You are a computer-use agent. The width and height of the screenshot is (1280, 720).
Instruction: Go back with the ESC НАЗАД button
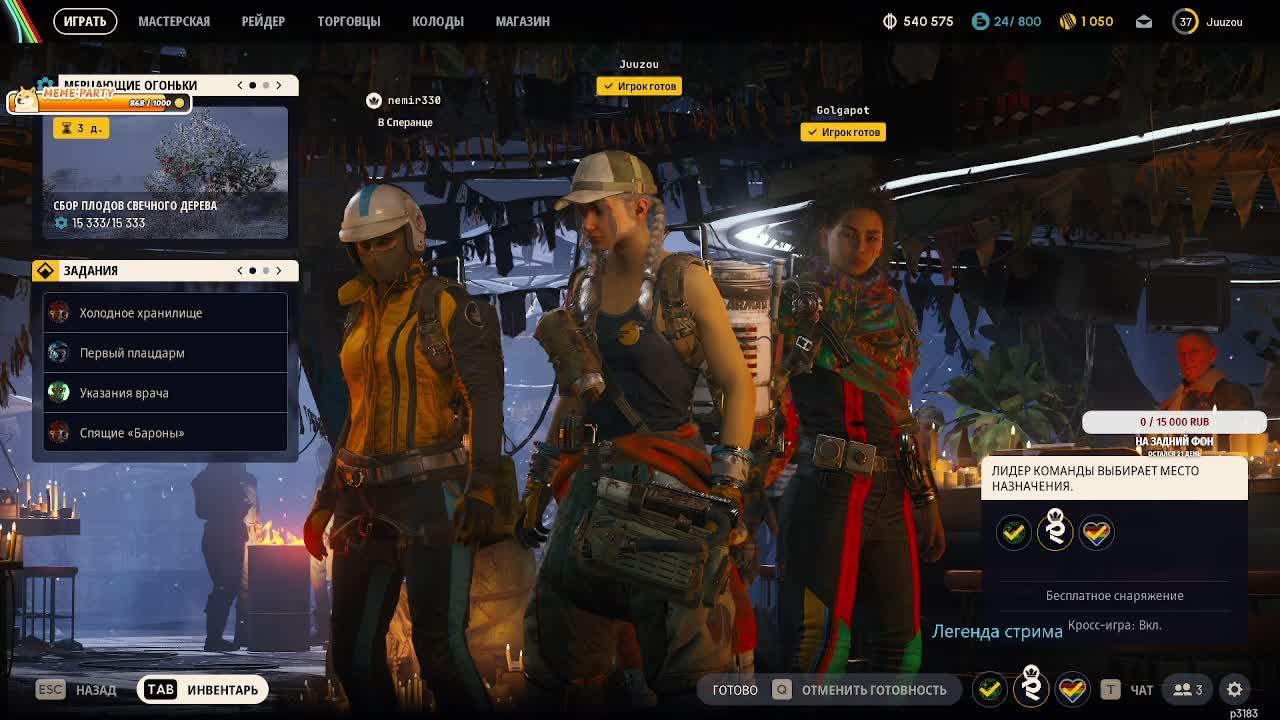tap(77, 690)
